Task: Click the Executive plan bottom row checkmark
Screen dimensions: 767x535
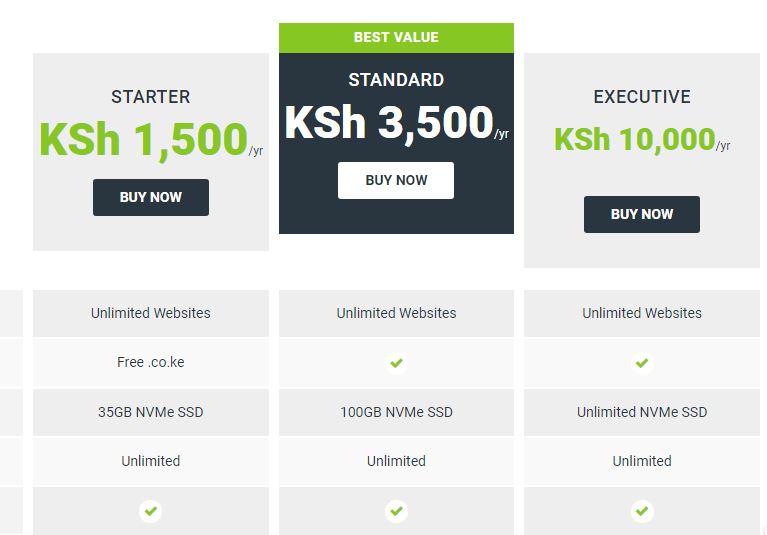Action: (642, 511)
